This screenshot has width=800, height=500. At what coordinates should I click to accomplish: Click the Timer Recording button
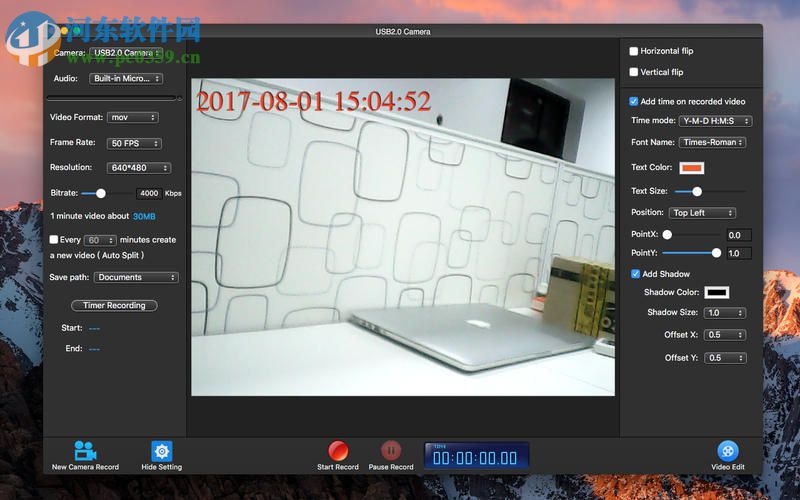coord(114,305)
